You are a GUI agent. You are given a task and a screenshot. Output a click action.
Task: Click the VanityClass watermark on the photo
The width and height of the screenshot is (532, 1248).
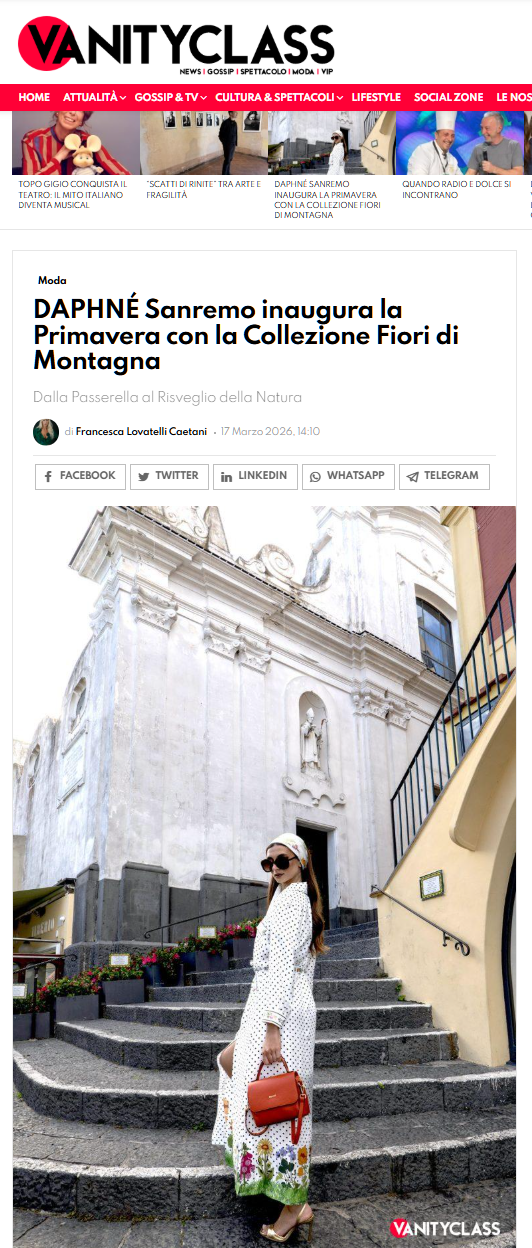coord(445,1227)
